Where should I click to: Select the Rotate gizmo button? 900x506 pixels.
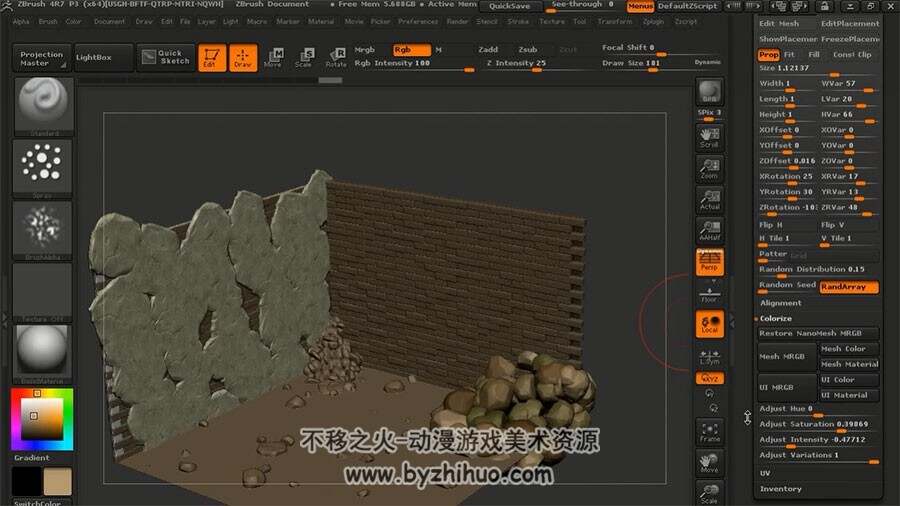336,57
